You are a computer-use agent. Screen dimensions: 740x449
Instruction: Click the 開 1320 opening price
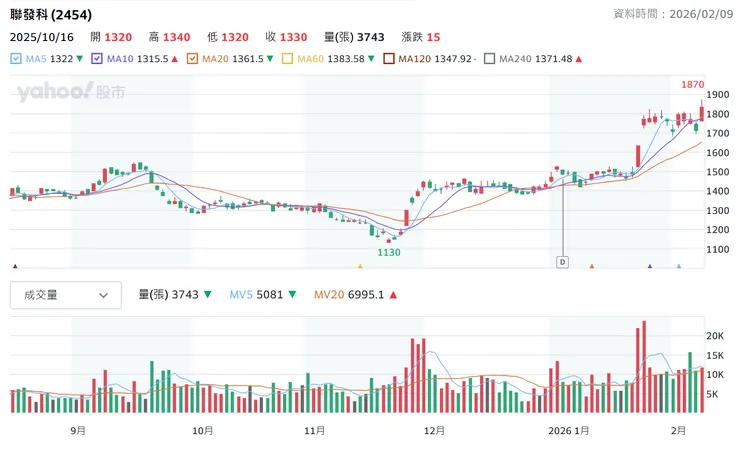point(111,37)
